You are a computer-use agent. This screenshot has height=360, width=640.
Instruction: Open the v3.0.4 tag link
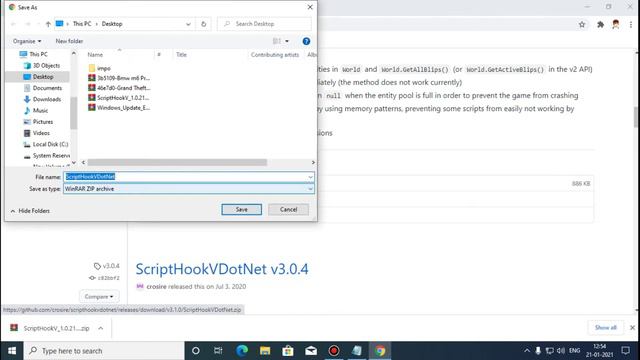(x=107, y=266)
